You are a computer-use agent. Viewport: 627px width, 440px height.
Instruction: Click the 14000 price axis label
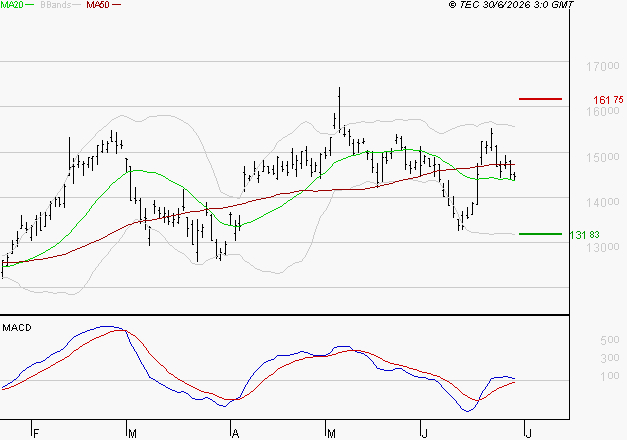click(603, 202)
